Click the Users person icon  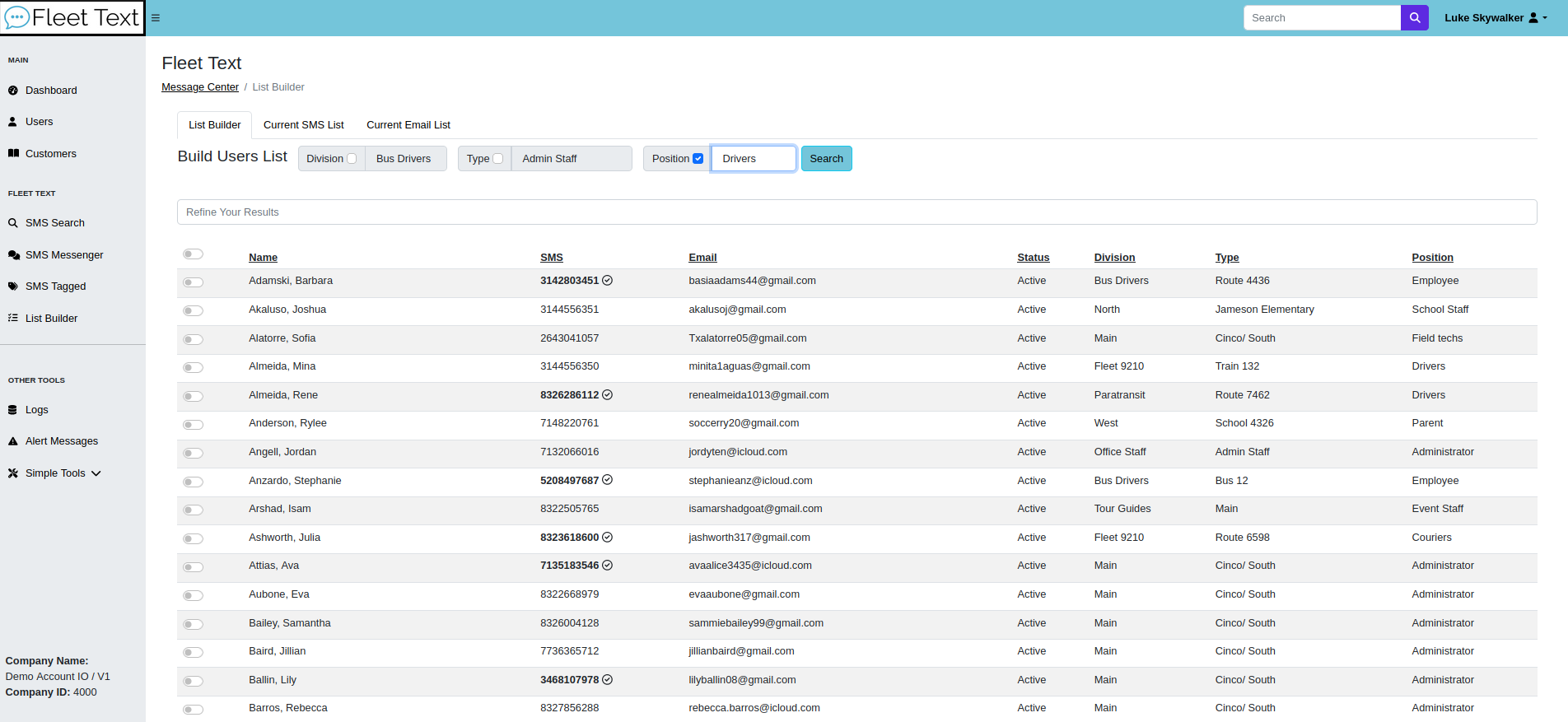coord(13,122)
